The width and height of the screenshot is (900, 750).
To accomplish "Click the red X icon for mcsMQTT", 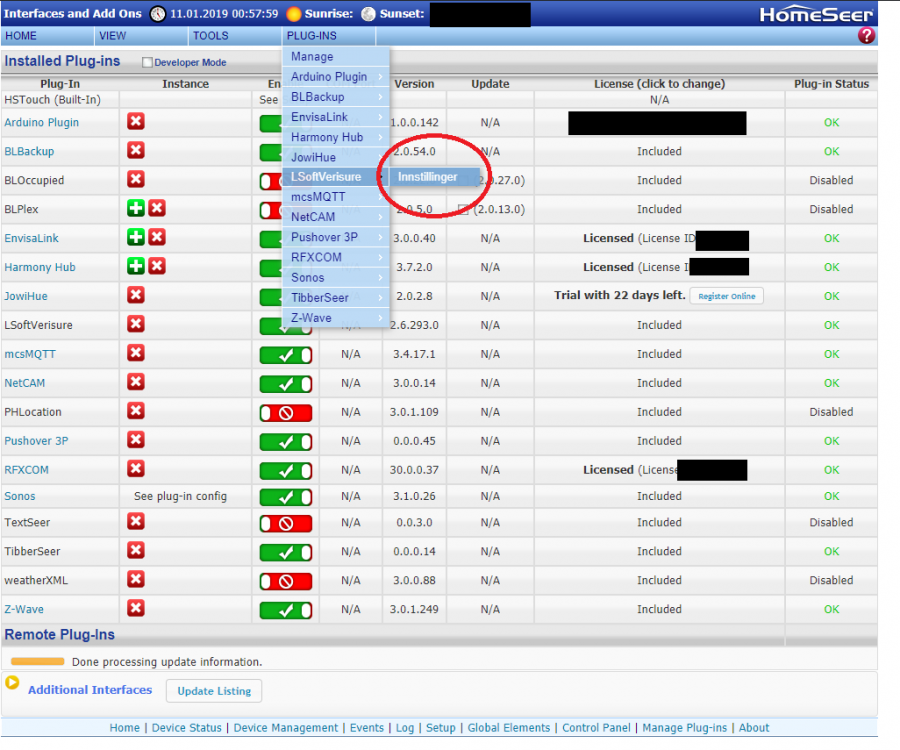I will [136, 354].
